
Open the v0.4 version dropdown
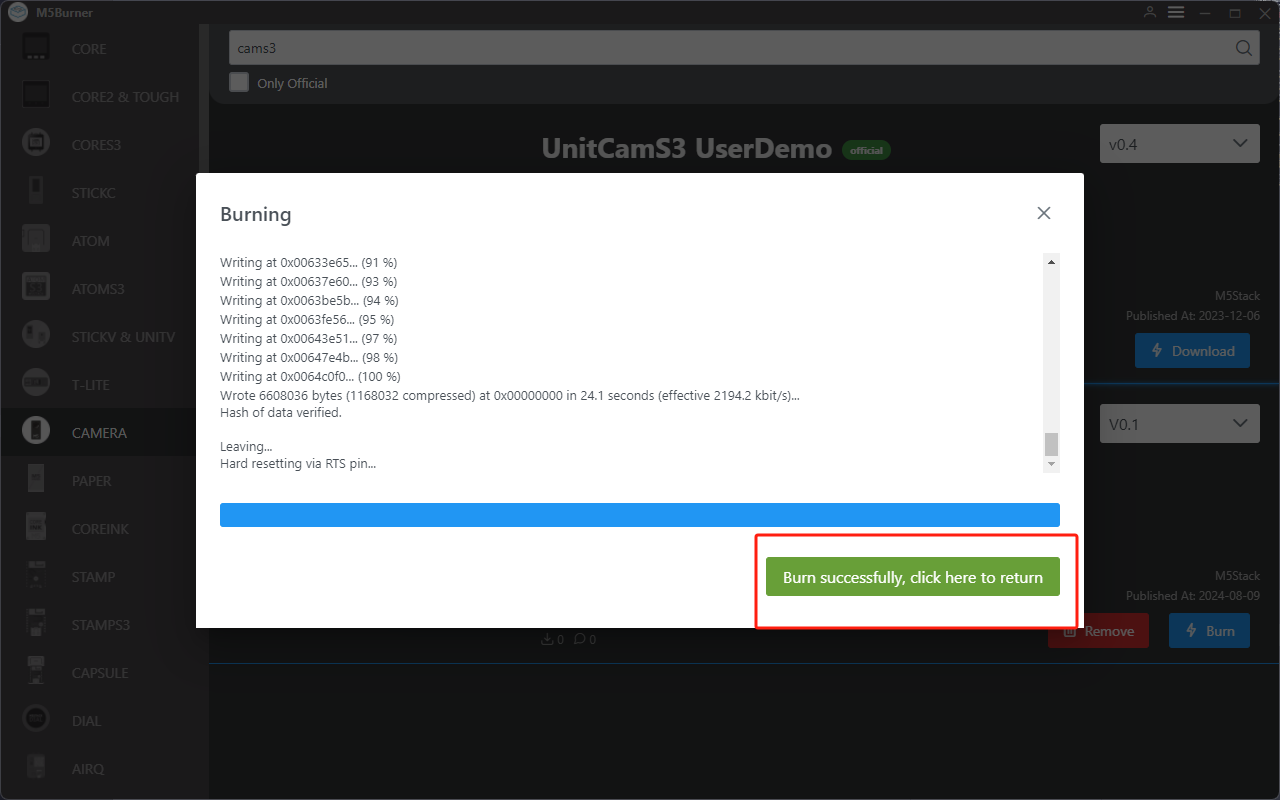click(1179, 143)
